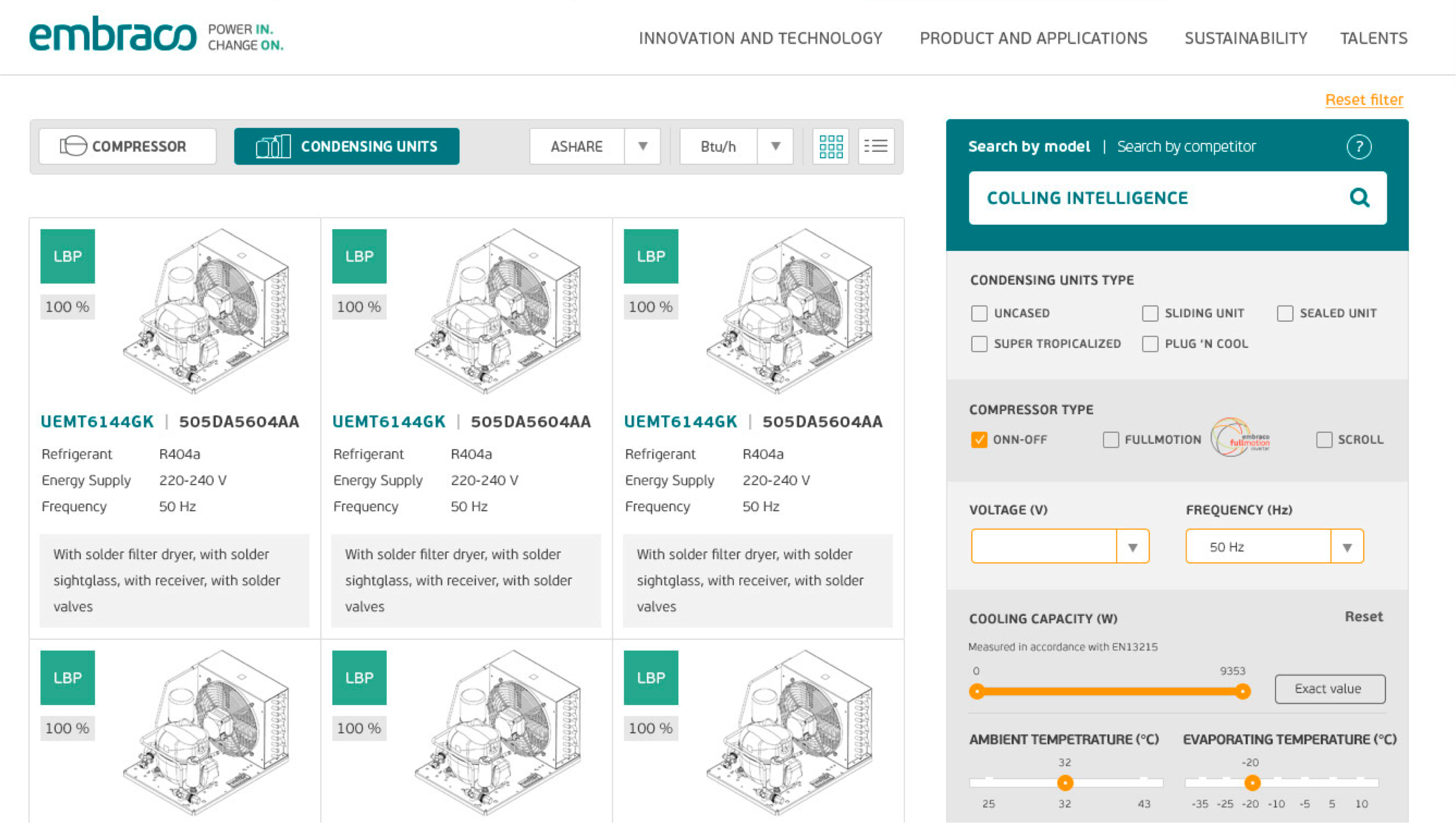
Task: Check the Scroll compressor type
Action: pyautogui.click(x=1324, y=440)
